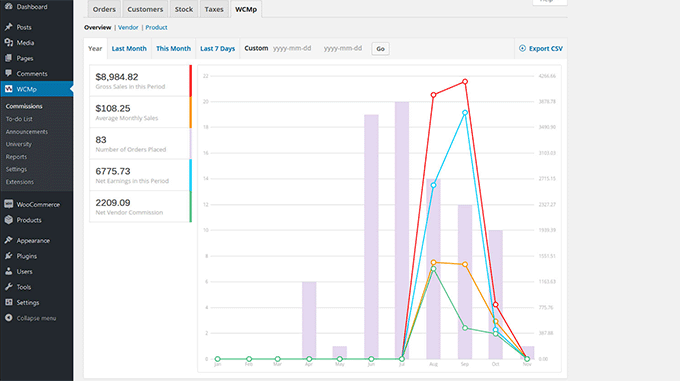Click the orange data point at Aug
Image resolution: width=680 pixels, height=381 pixels.
click(x=433, y=262)
